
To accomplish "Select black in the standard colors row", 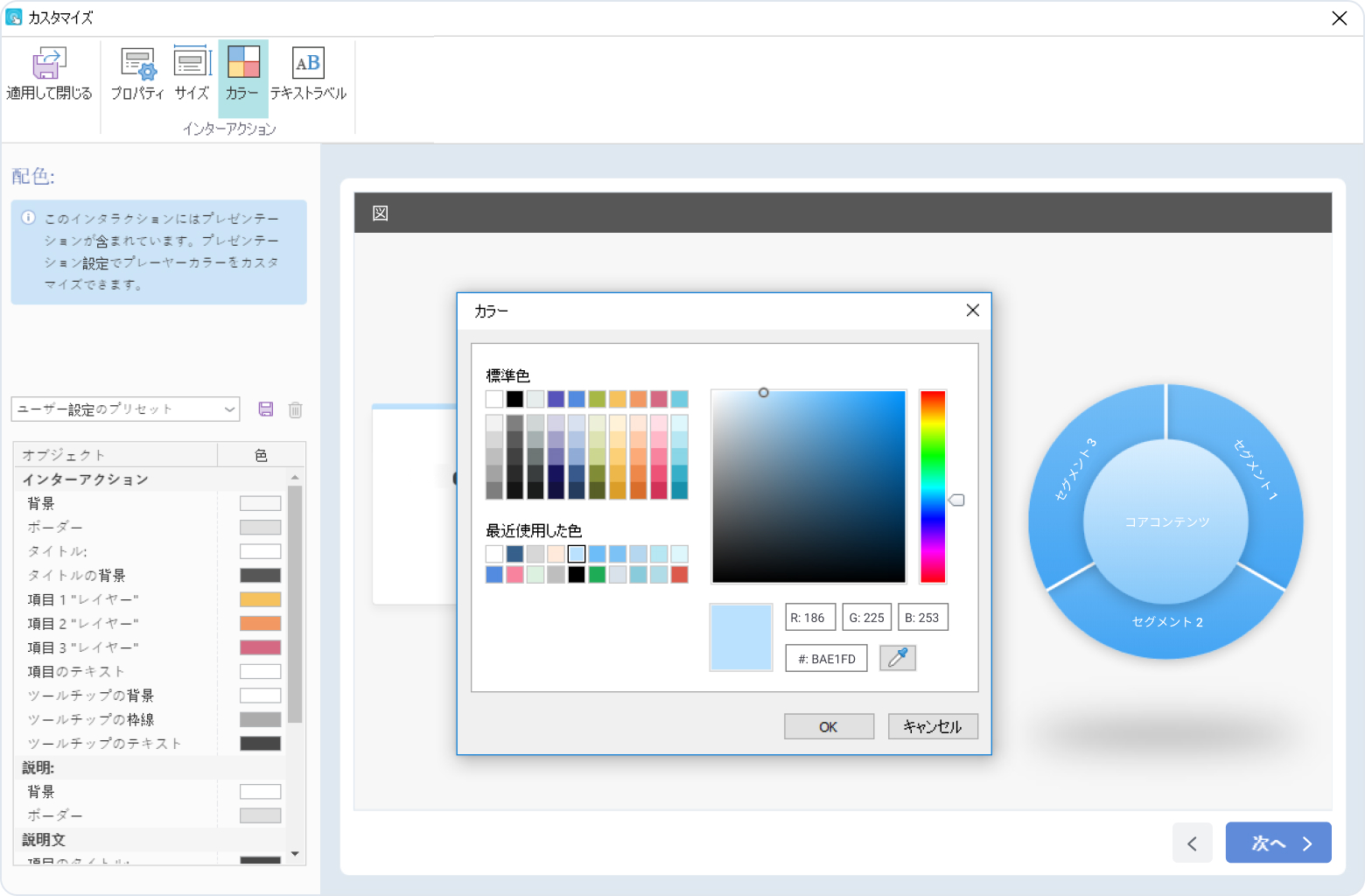I will [514, 399].
